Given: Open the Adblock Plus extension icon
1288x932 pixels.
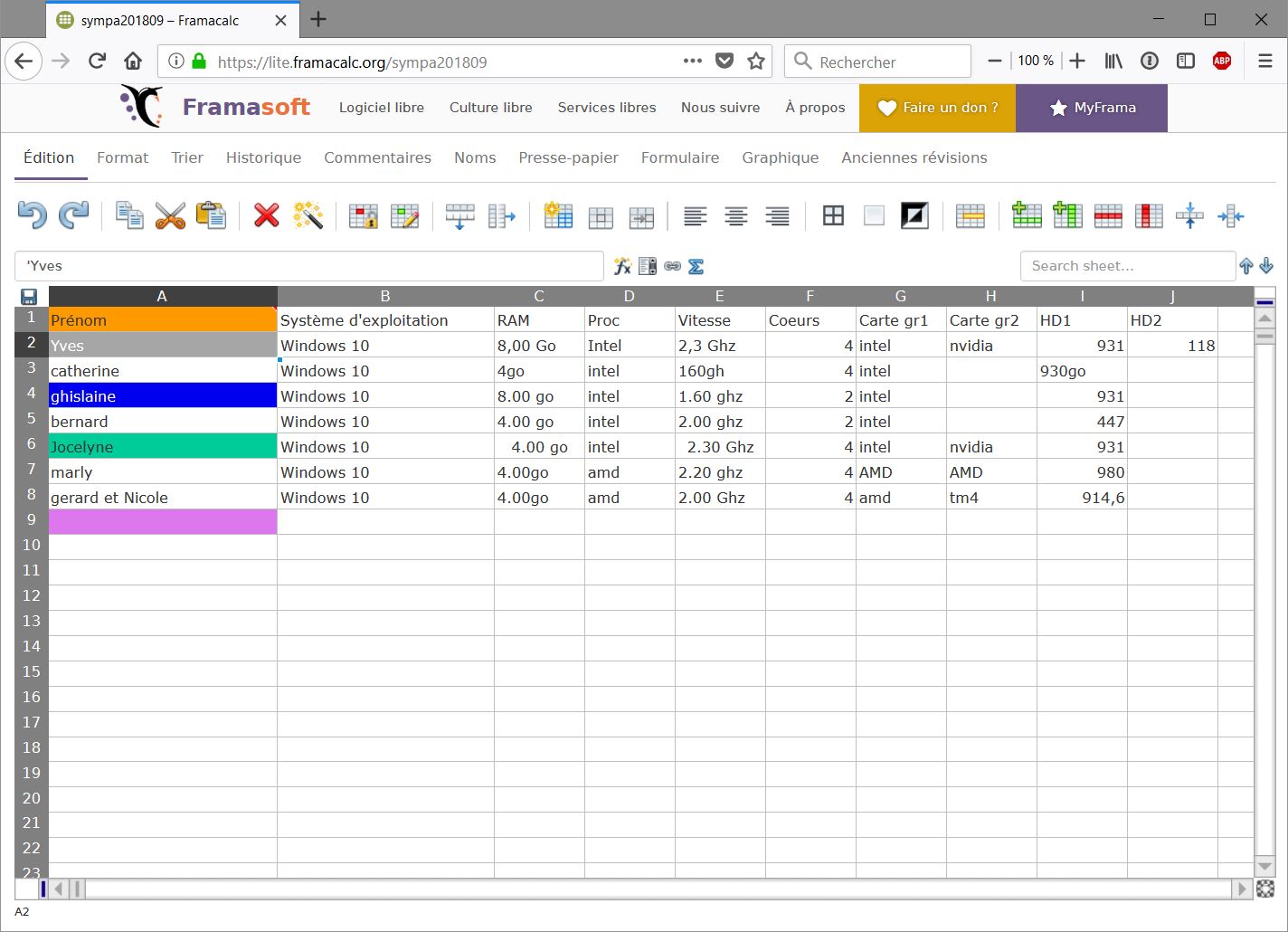Looking at the screenshot, I should pos(1222,61).
